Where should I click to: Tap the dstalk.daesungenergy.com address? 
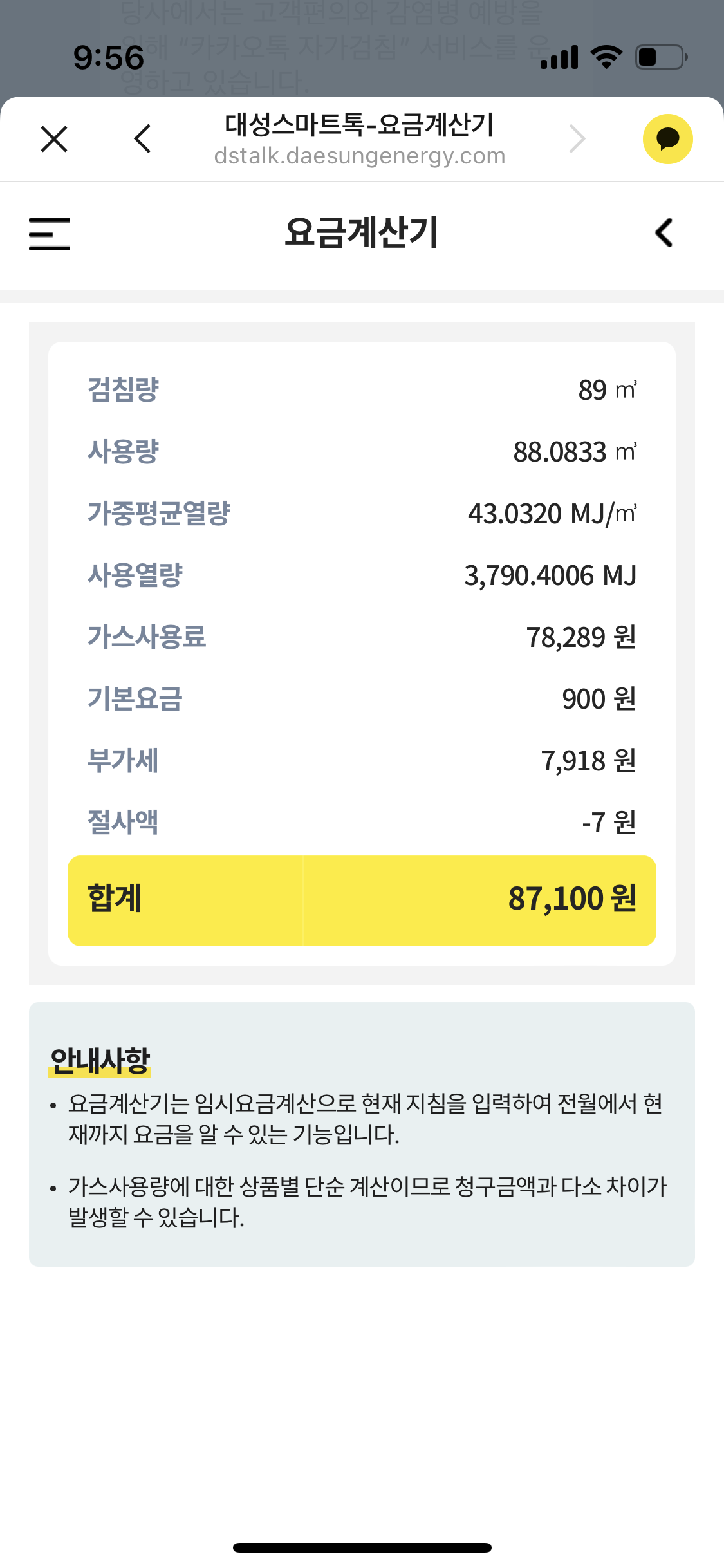[x=360, y=156]
